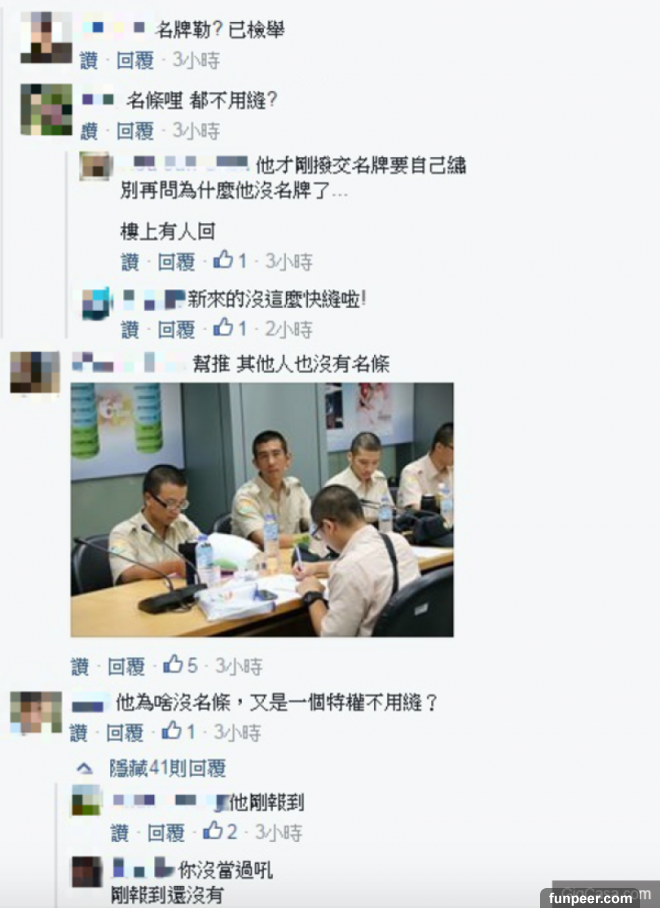This screenshot has width=660, height=908.
Task: Reply to the photo comment '幫推'
Action: click(x=126, y=666)
